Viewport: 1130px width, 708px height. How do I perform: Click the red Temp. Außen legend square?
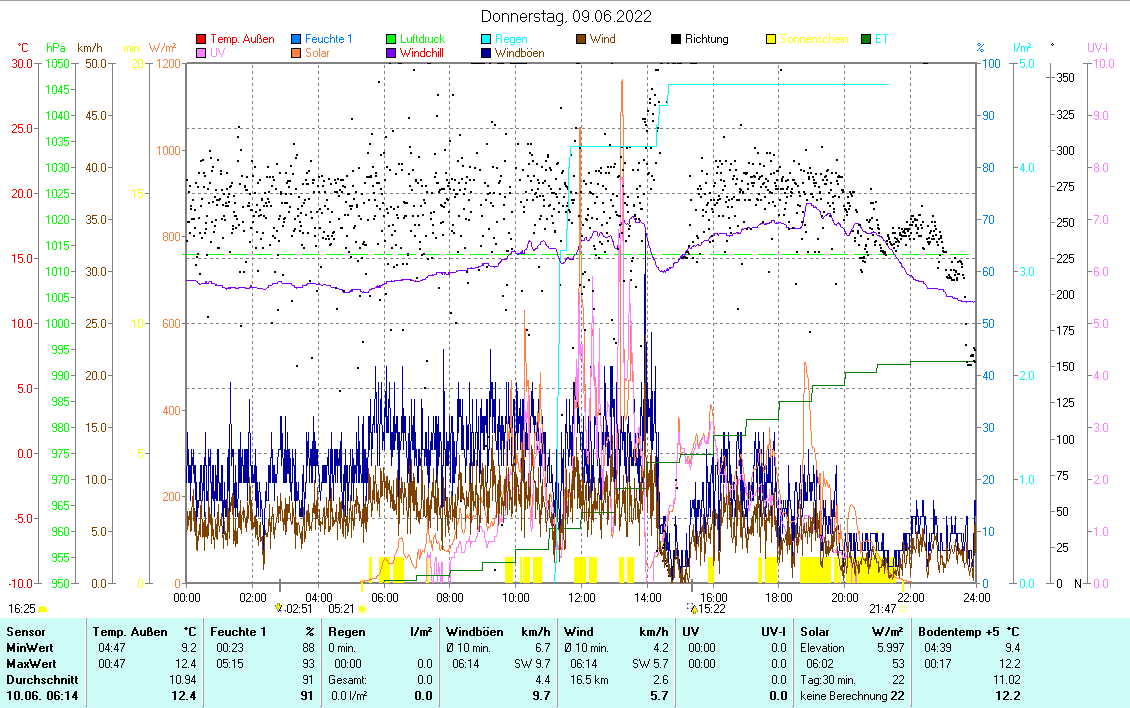(201, 39)
